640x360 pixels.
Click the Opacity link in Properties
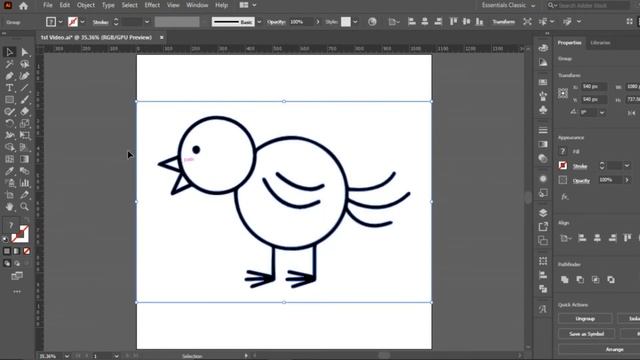581,181
